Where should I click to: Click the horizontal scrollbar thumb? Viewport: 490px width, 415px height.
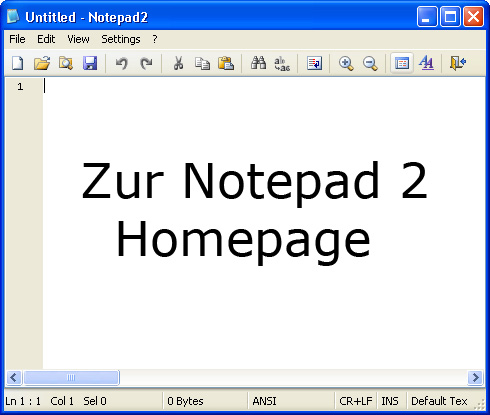71,378
